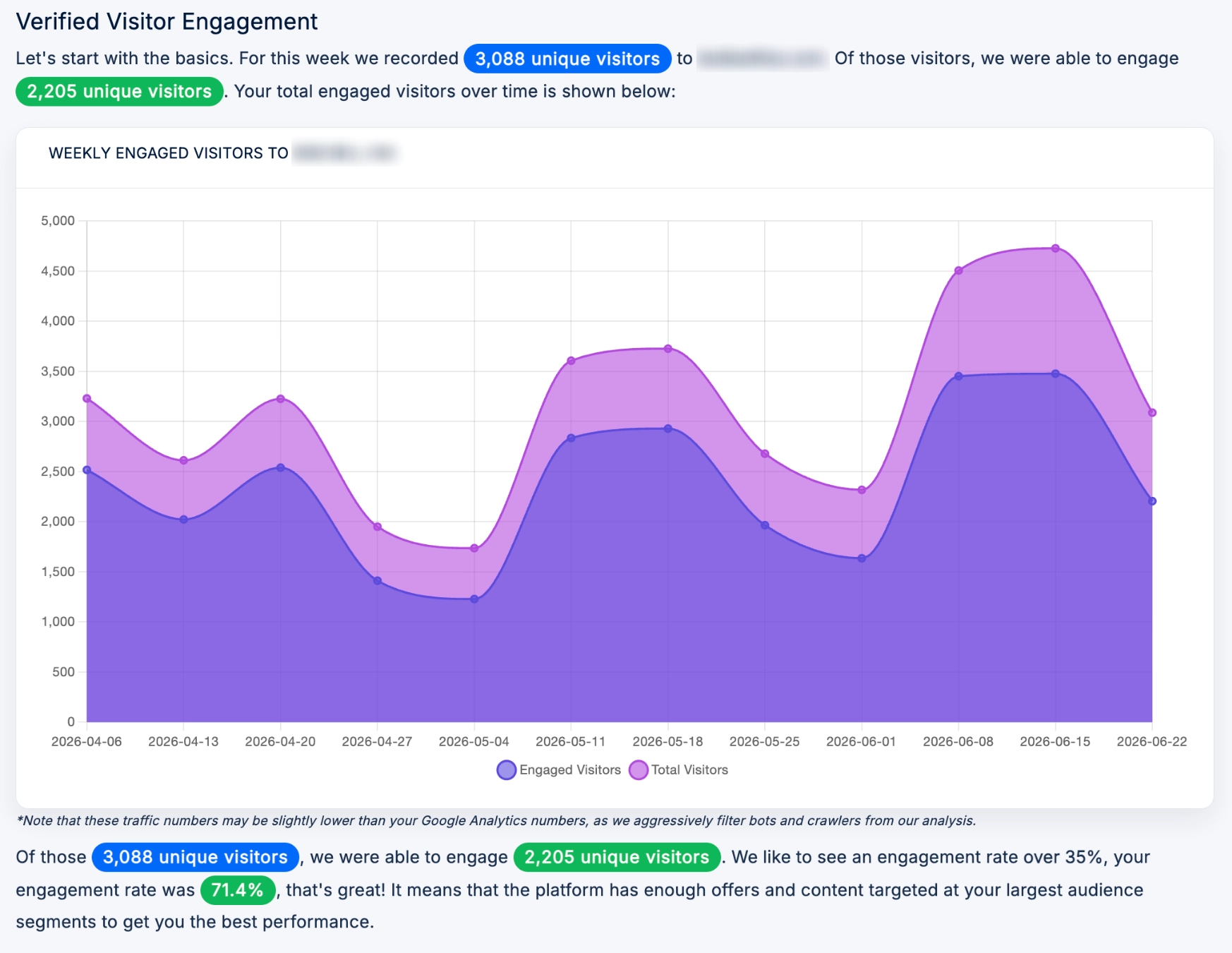The height and width of the screenshot is (953, 1232).
Task: Click the 4,500 y-axis label
Action: coord(58,271)
